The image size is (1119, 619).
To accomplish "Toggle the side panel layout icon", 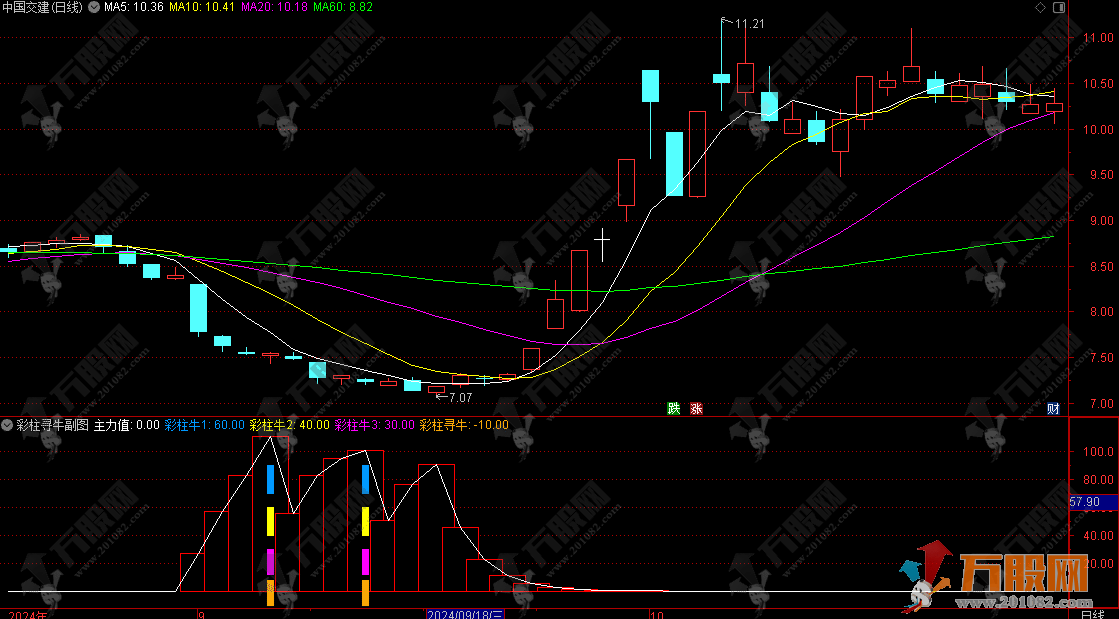I will 1059,7.
